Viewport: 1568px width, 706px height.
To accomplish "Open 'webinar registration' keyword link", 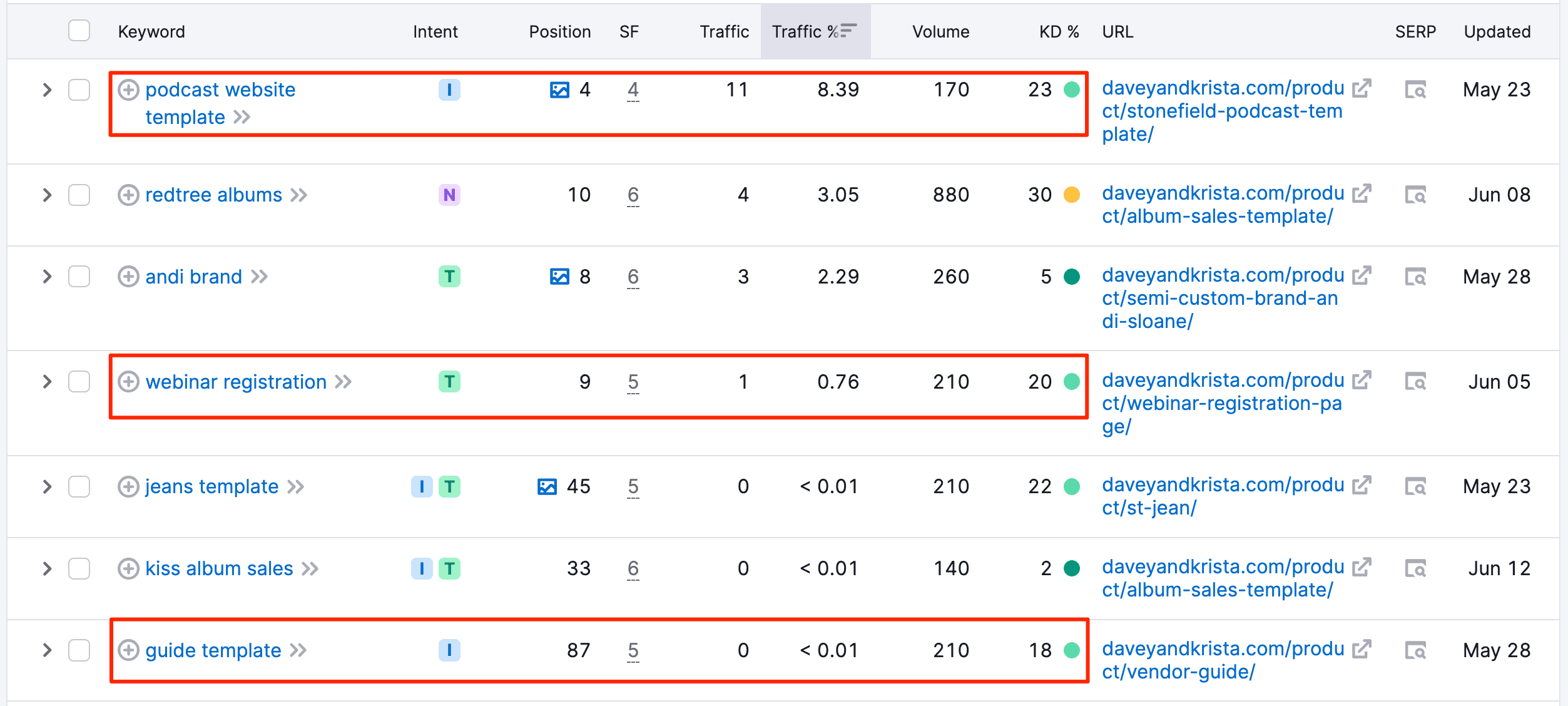I will (237, 382).
